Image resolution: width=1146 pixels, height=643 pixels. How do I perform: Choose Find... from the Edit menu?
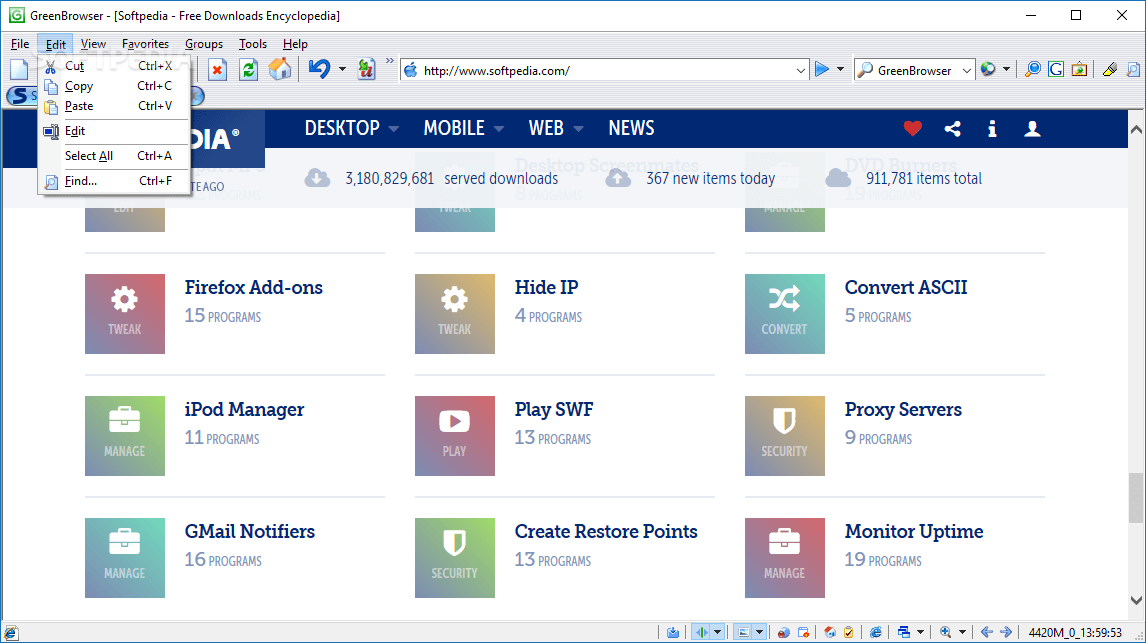tap(114, 180)
